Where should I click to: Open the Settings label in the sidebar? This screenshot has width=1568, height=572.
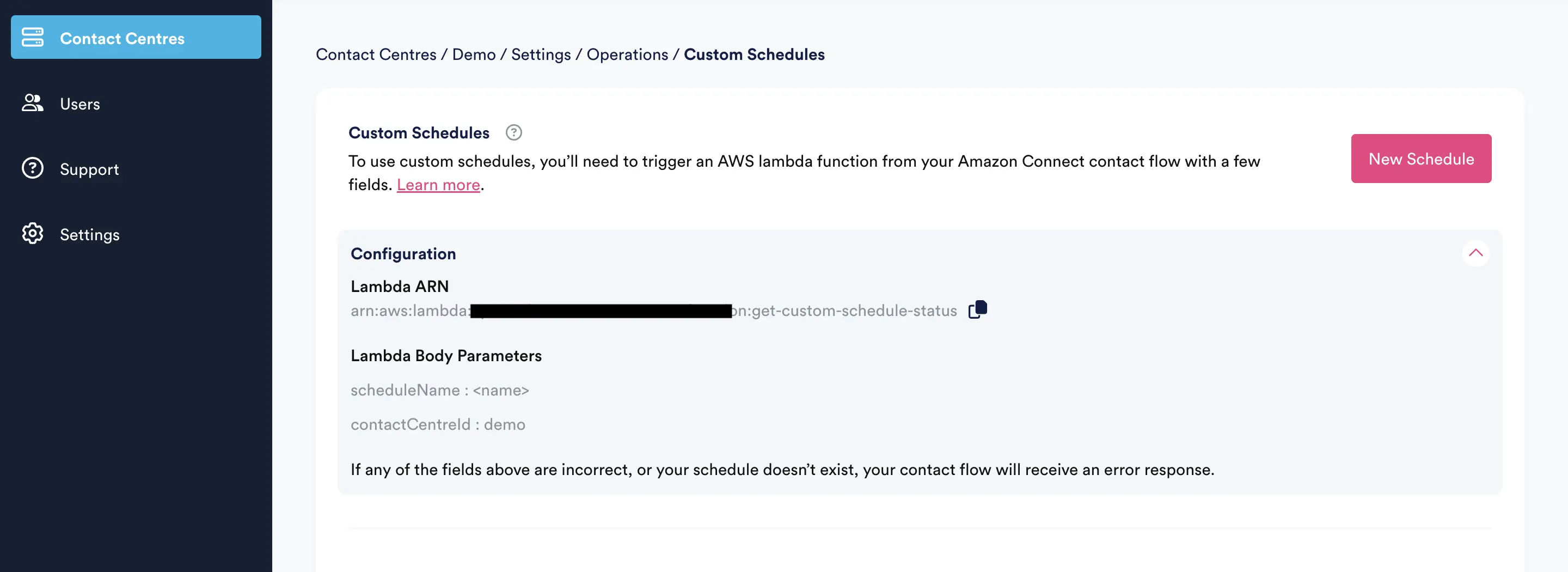pos(89,235)
